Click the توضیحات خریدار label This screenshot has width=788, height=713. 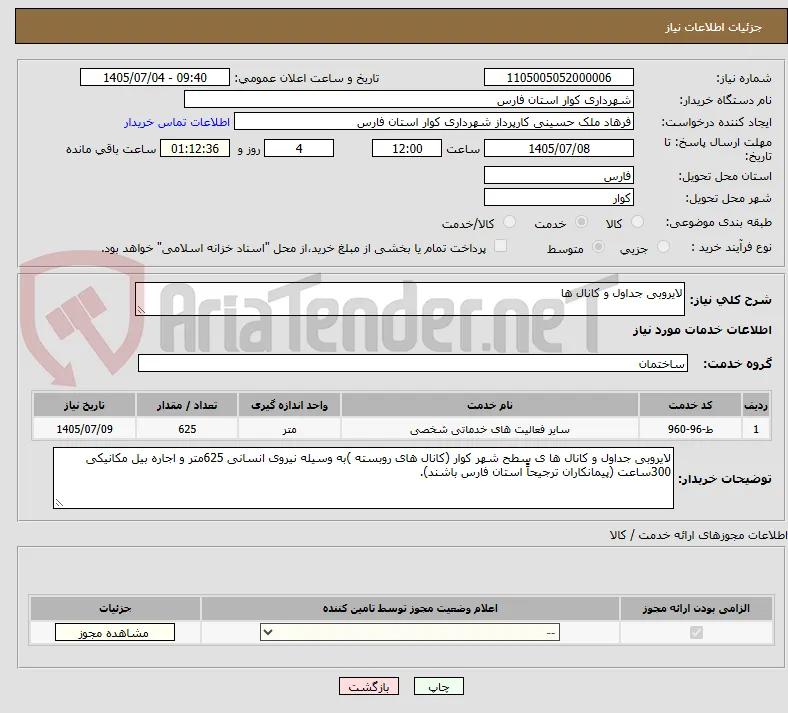click(725, 479)
